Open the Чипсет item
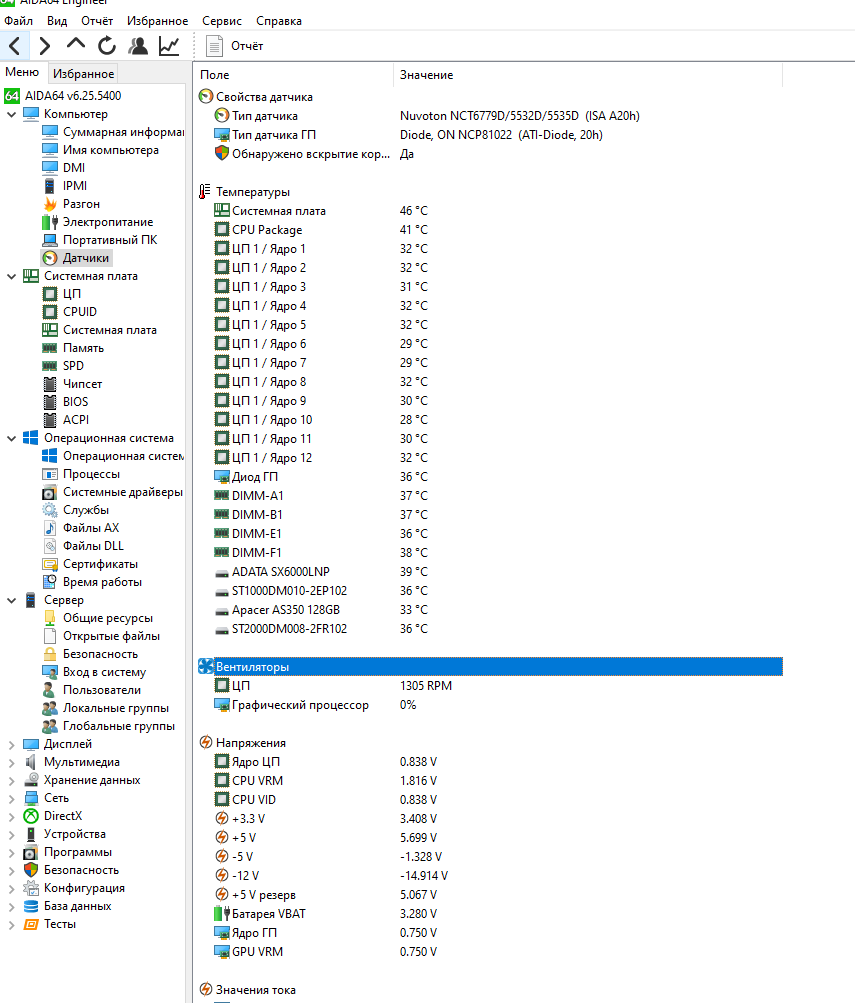855x1003 pixels. [72, 384]
